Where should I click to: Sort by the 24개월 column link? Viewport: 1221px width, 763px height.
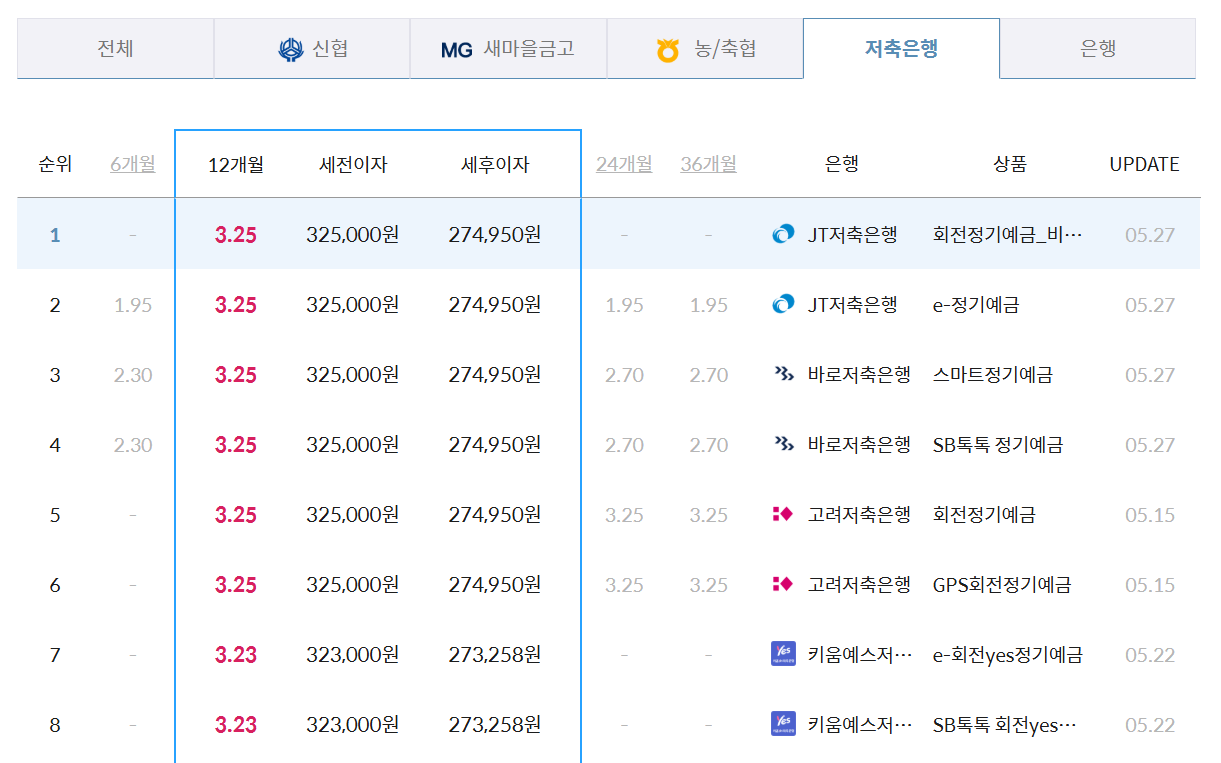(x=624, y=164)
